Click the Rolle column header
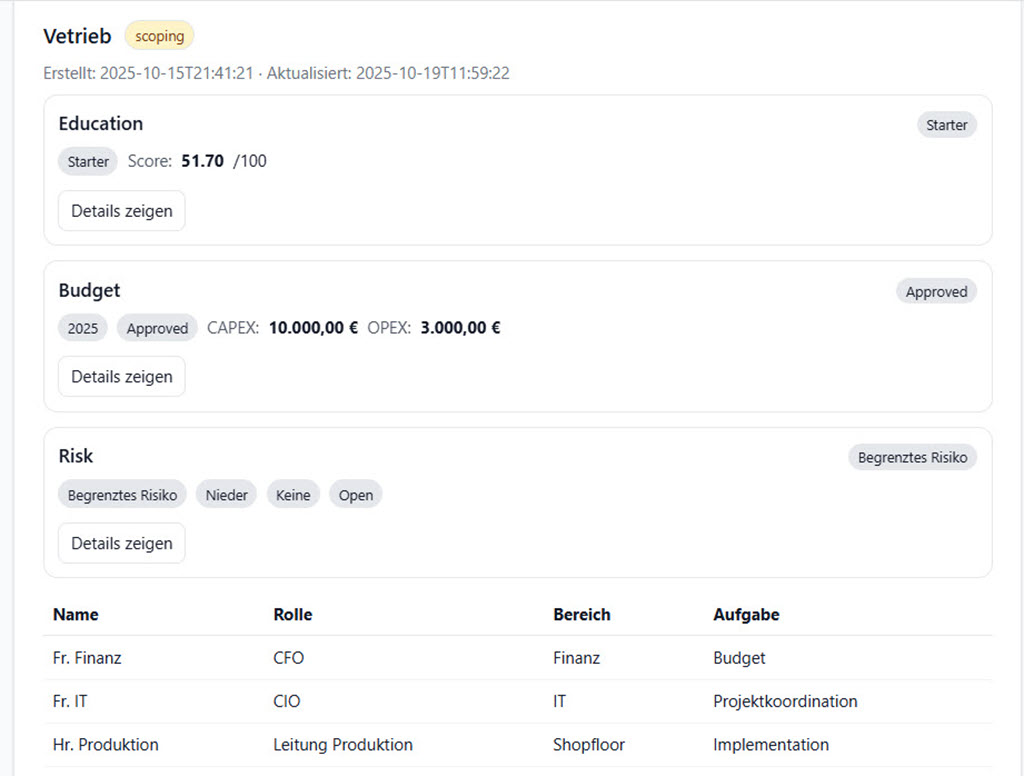The height and width of the screenshot is (776, 1024). coord(292,614)
